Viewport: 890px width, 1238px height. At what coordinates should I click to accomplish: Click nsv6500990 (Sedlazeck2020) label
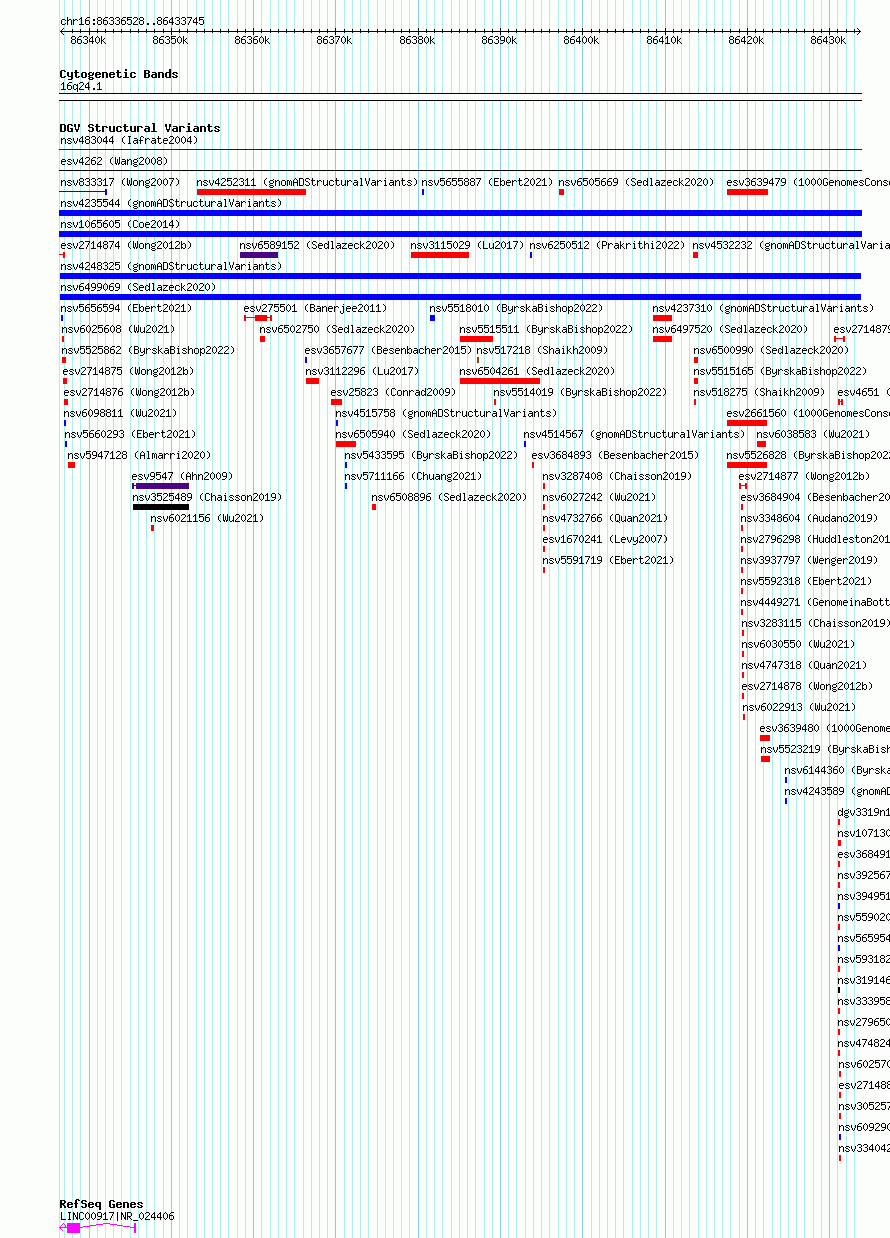pyautogui.click(x=771, y=350)
